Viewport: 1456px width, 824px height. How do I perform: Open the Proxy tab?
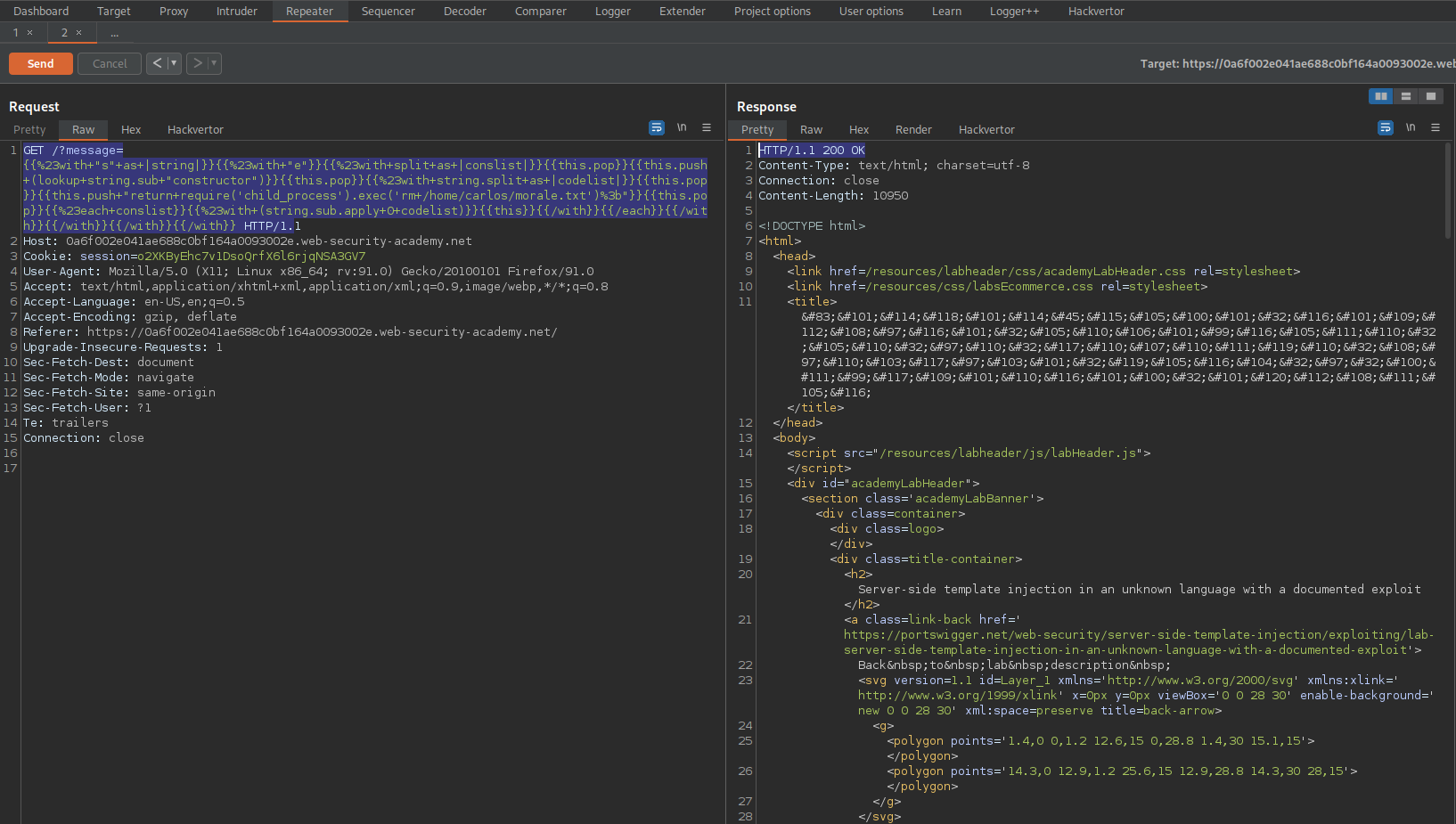pyautogui.click(x=174, y=12)
